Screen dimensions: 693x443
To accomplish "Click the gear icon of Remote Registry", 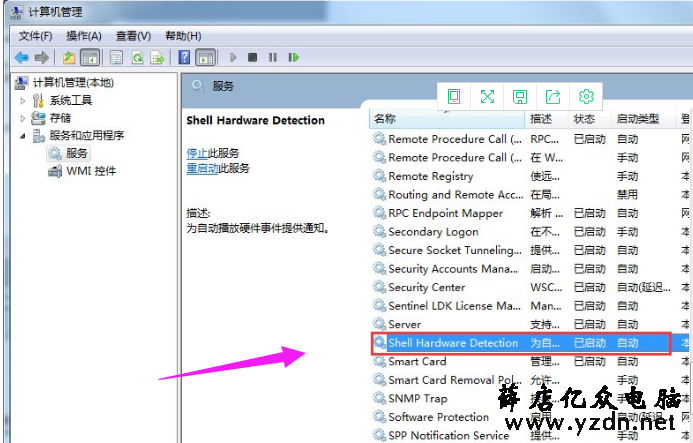I will (380, 176).
